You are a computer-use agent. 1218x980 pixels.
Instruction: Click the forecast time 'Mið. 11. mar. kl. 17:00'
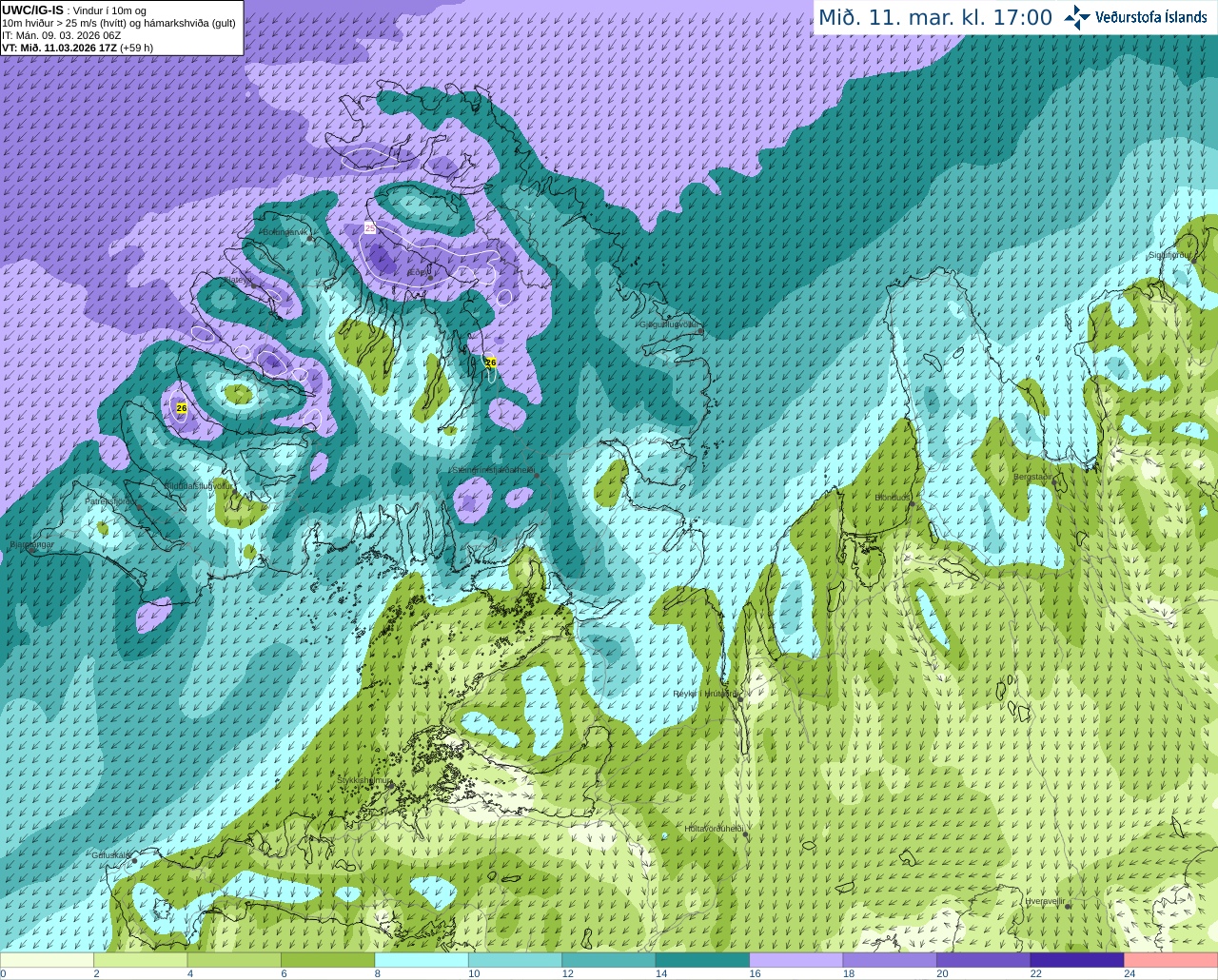(935, 17)
